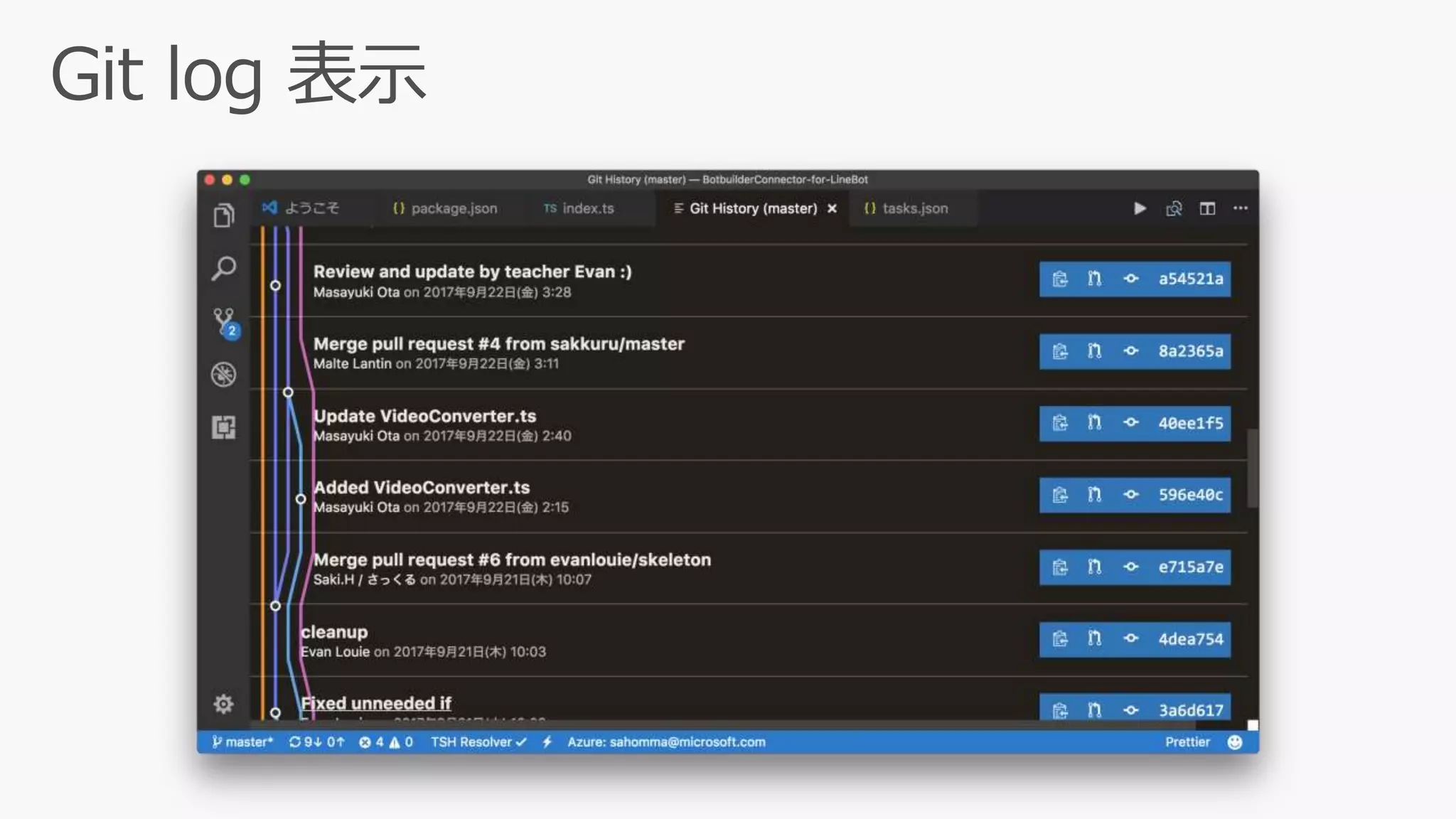Open the Search icon in activity bar
This screenshot has height=819, width=1456.
pyautogui.click(x=223, y=269)
